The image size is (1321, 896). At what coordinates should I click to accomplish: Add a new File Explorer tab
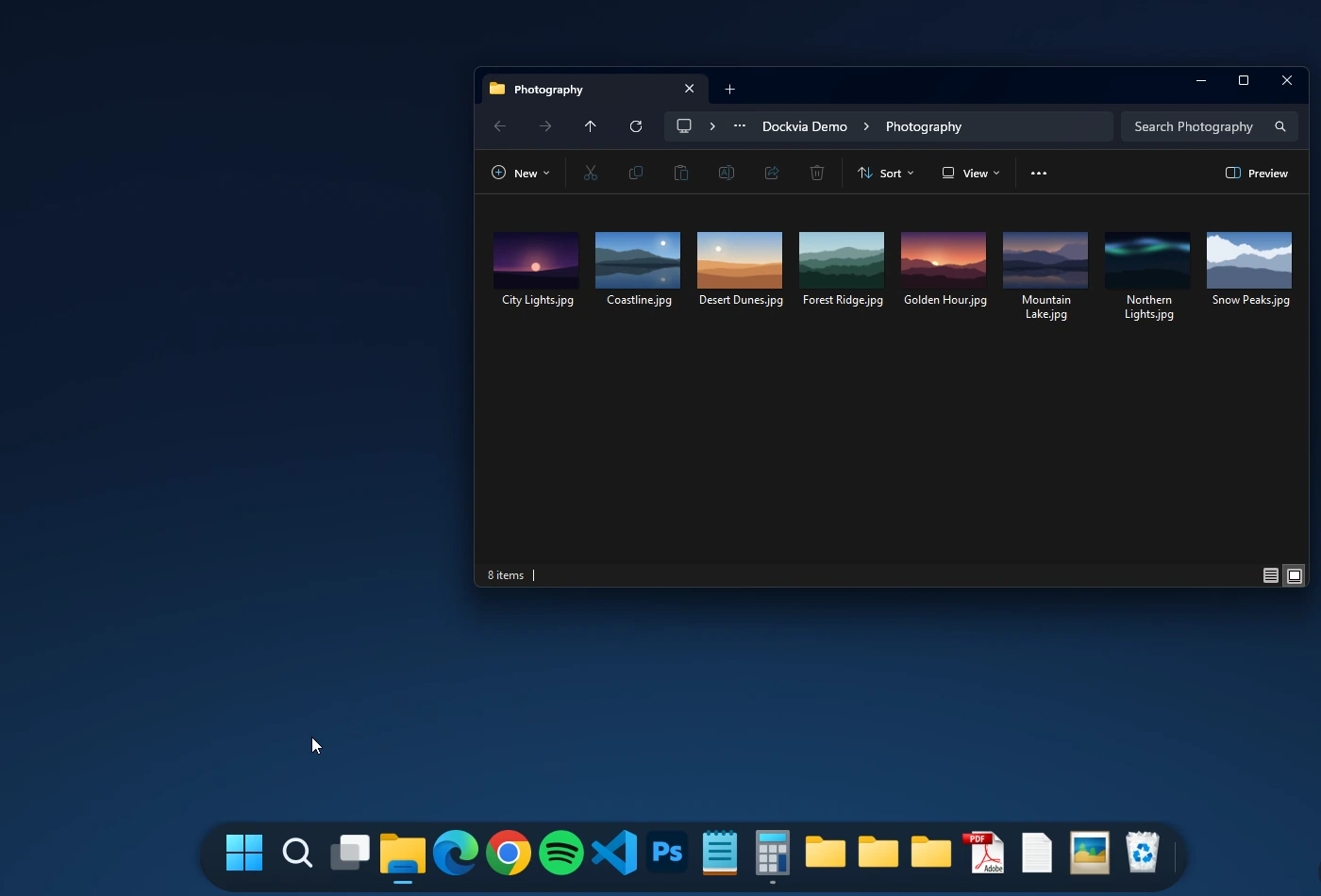click(x=730, y=90)
